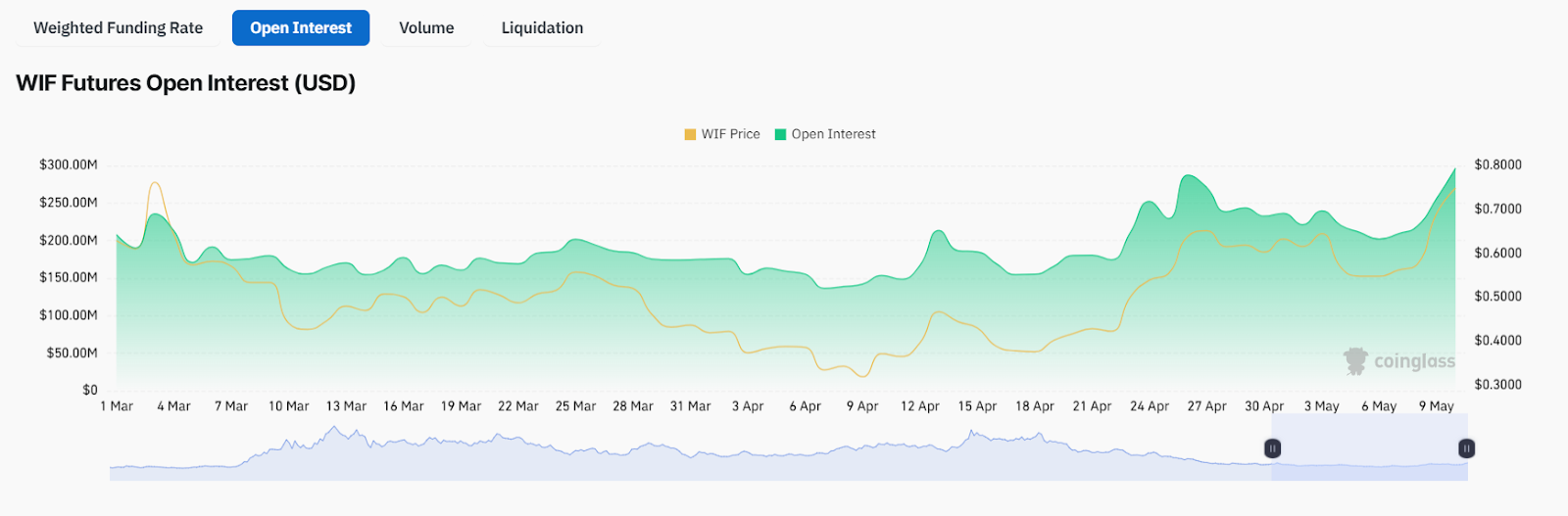Toggle the WIF Price legend series

[x=722, y=134]
